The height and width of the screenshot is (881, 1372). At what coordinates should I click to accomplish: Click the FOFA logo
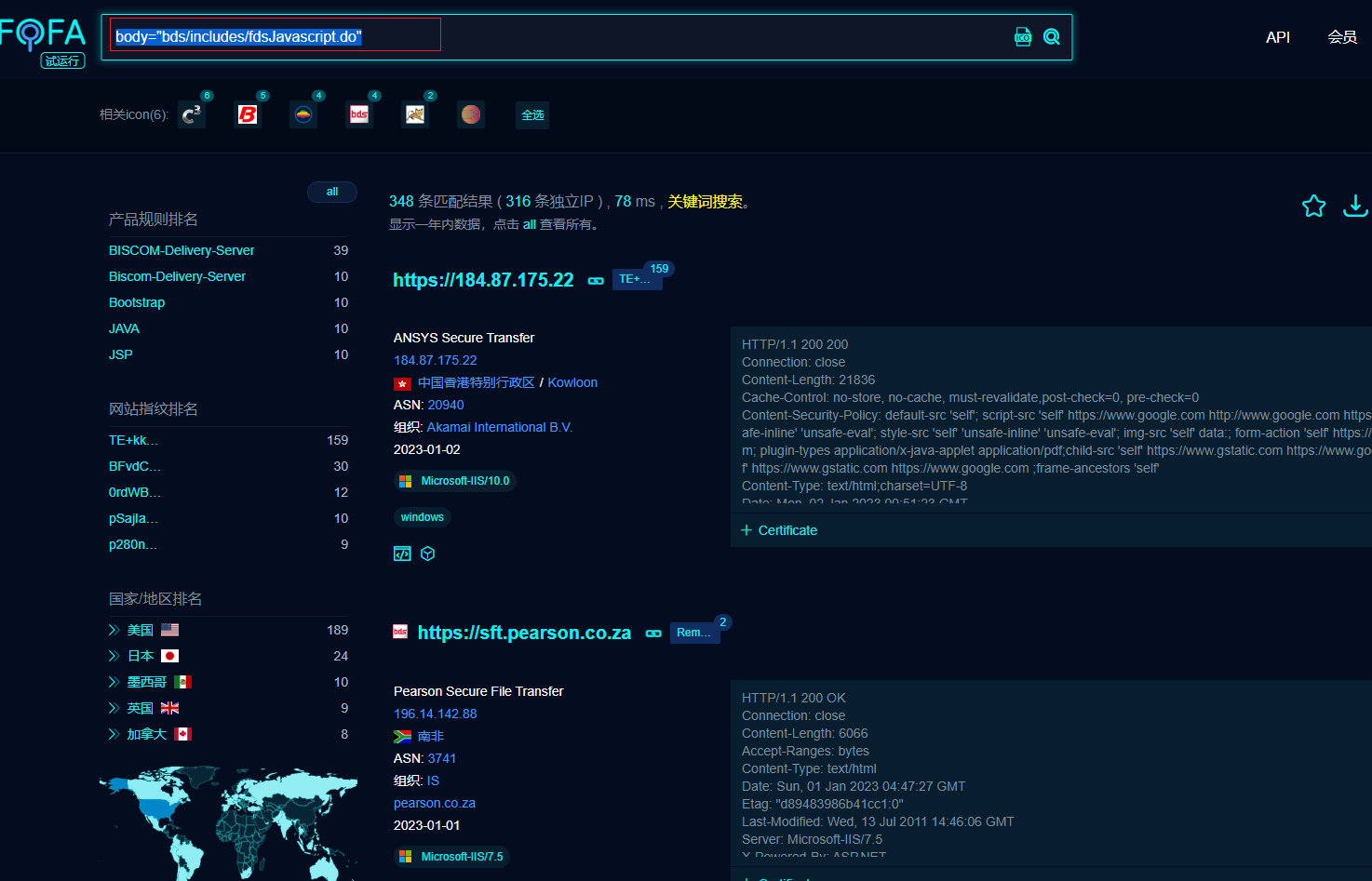pyautogui.click(x=43, y=43)
